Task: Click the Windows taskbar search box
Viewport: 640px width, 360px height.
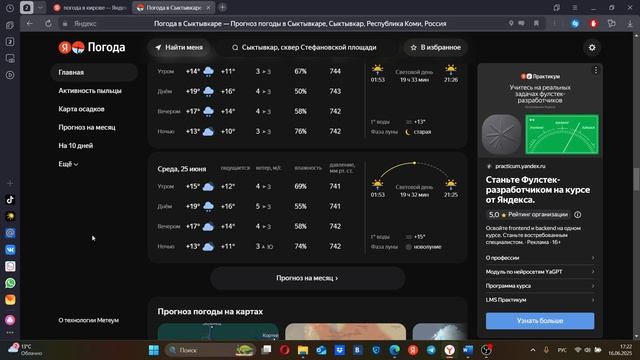Action: (210, 350)
